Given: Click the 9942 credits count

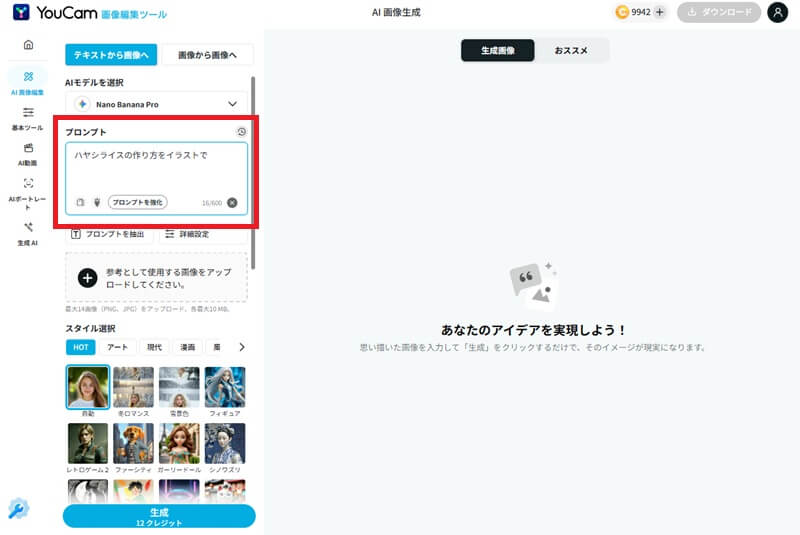Looking at the screenshot, I should (x=641, y=12).
